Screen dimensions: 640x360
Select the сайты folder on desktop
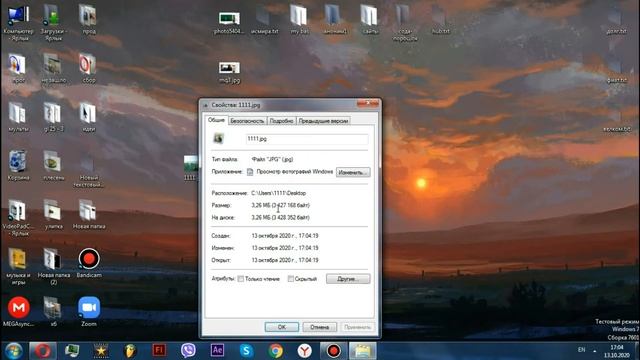369,16
